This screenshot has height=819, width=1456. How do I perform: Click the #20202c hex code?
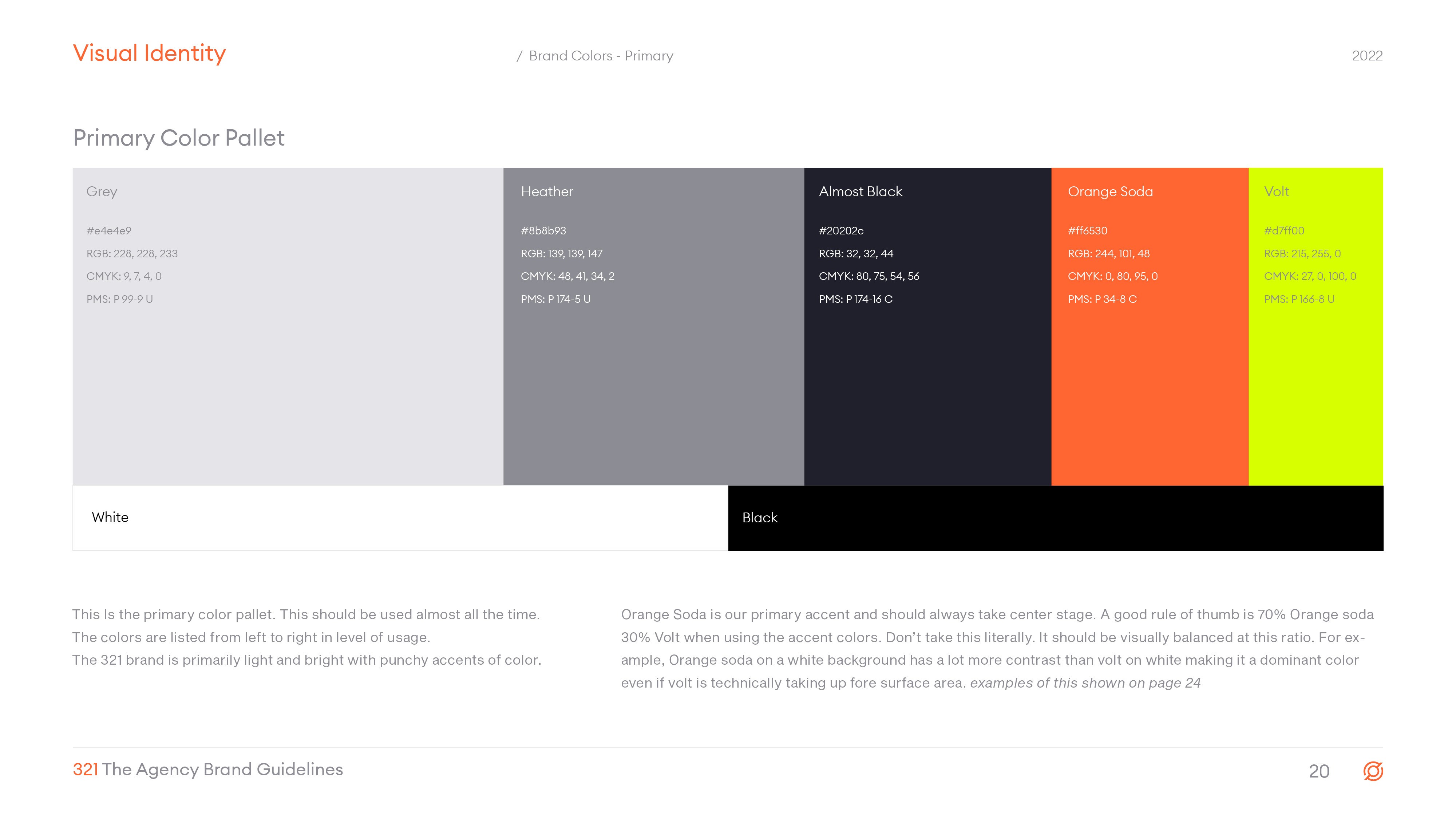click(x=840, y=231)
